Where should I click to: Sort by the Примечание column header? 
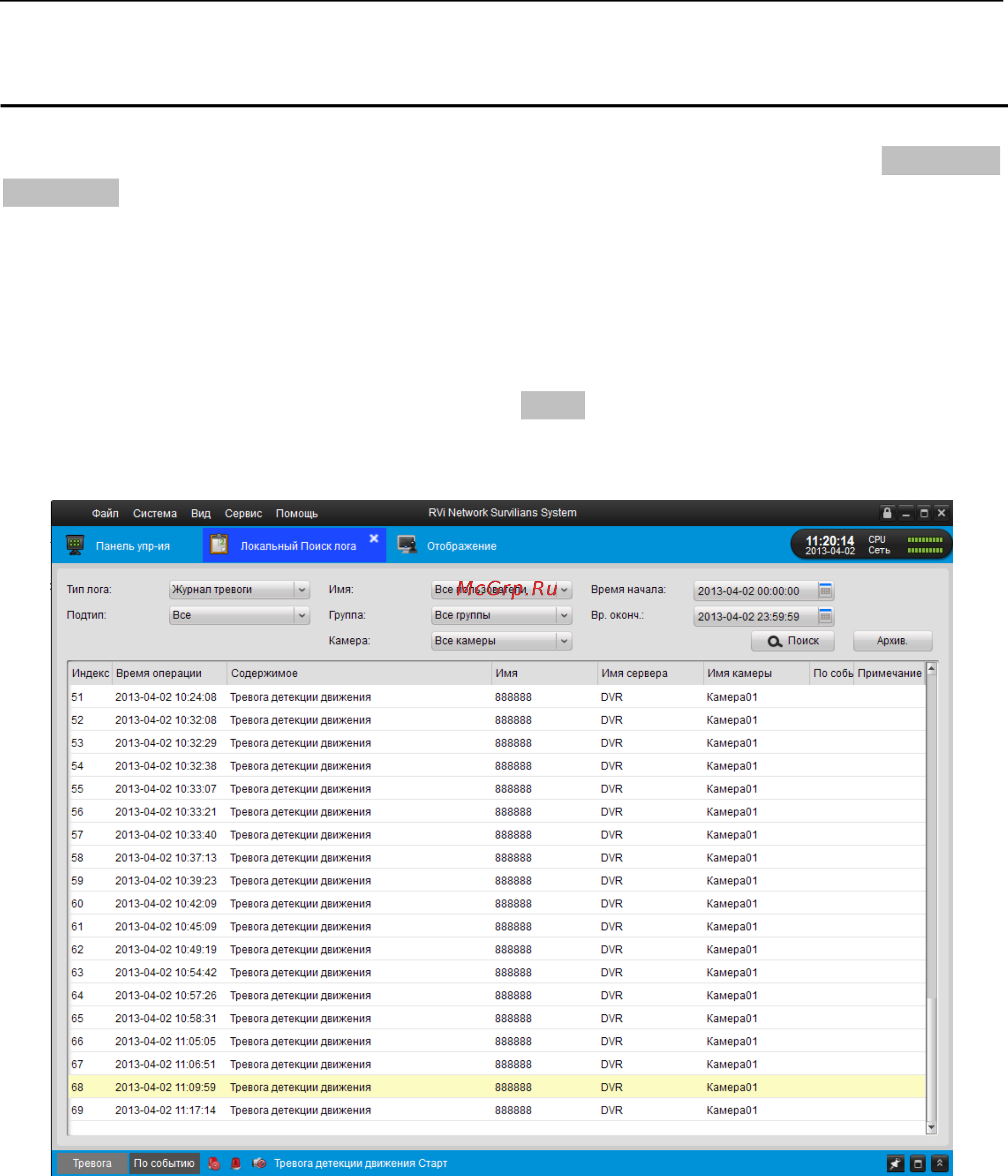pyautogui.click(x=889, y=673)
